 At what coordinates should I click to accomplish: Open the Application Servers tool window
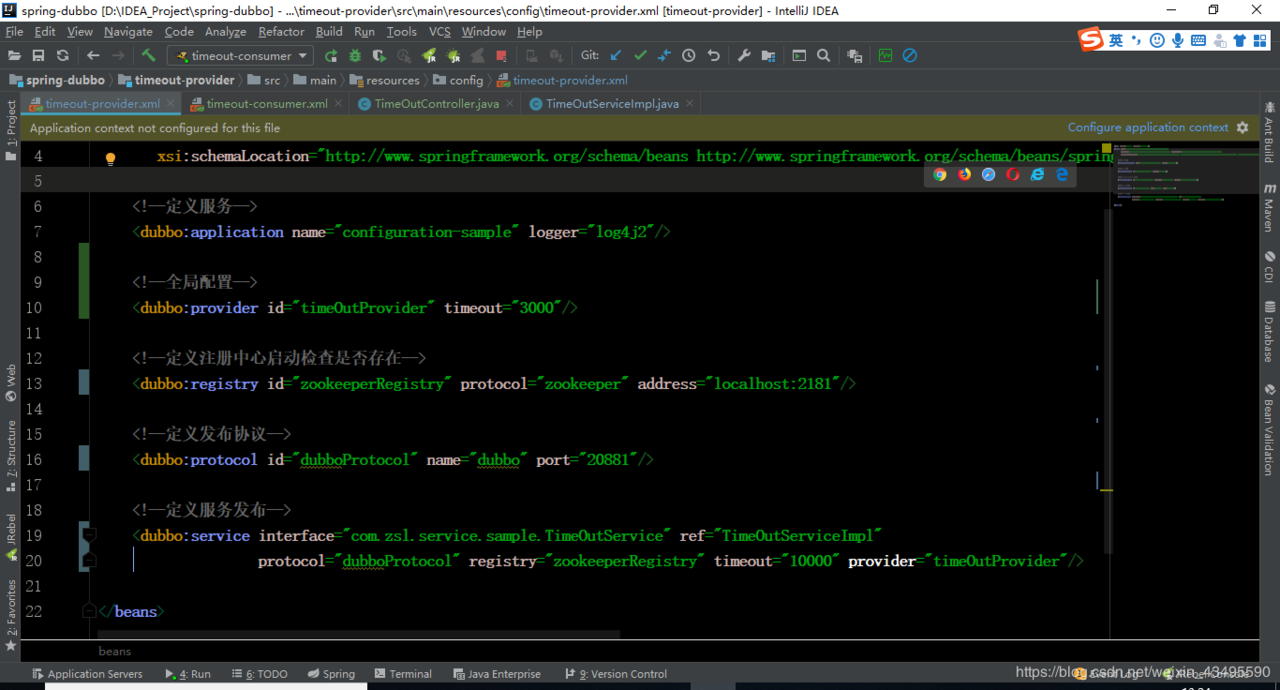[x=88, y=674]
